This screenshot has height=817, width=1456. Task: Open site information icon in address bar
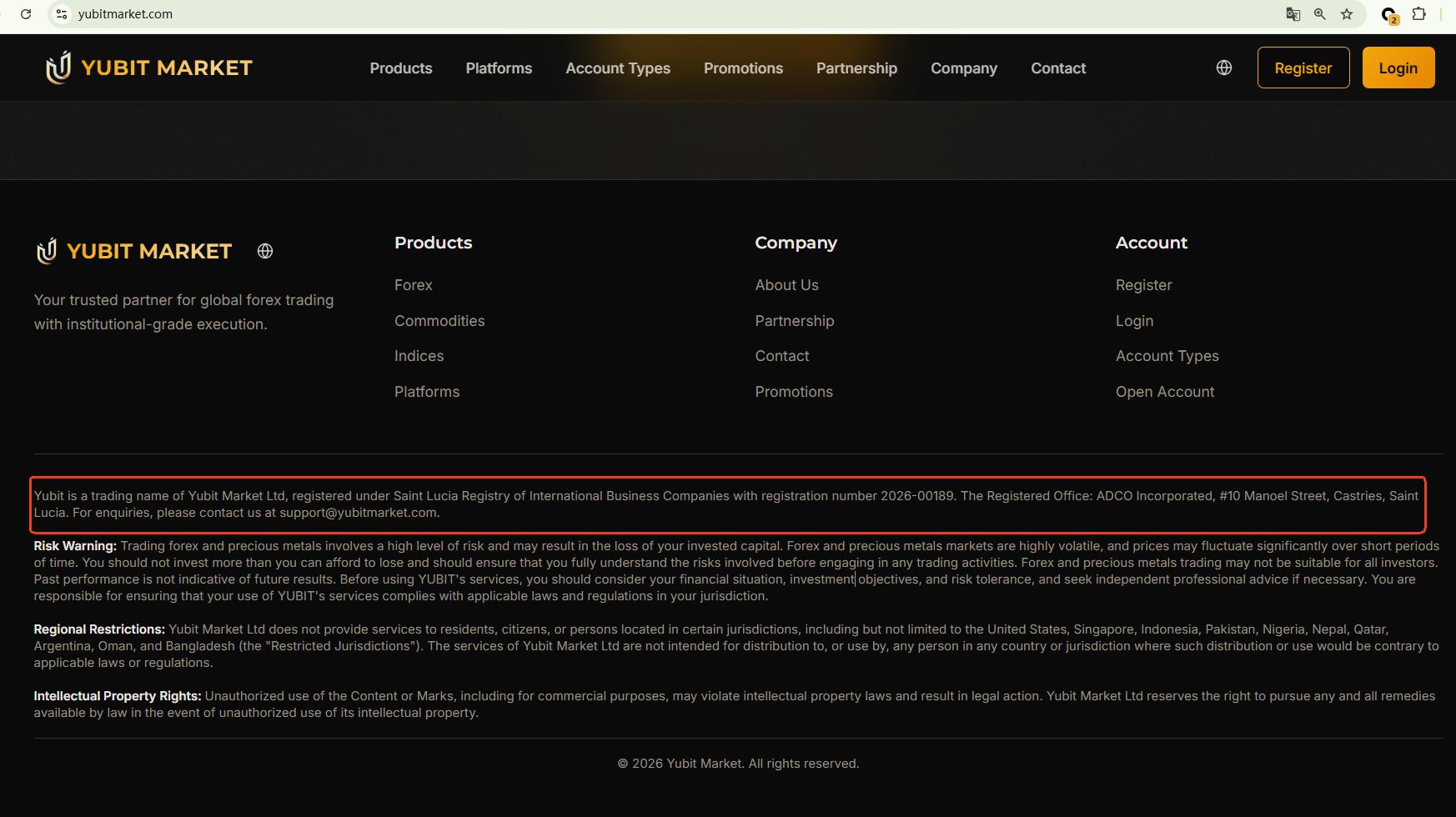62,14
